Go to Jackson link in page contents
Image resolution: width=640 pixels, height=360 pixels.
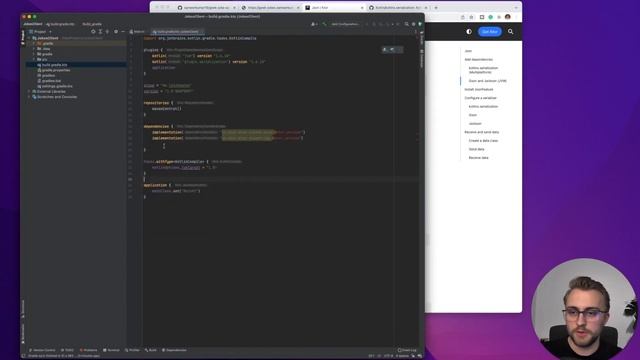475,124
